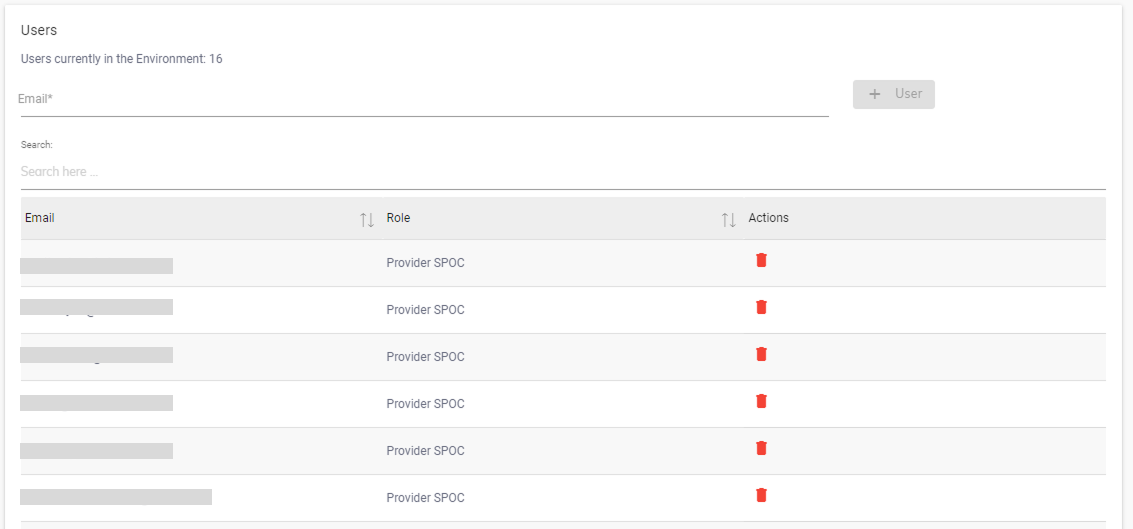Select the third row's redacted email cell
The width and height of the screenshot is (1133, 529).
click(x=97, y=355)
